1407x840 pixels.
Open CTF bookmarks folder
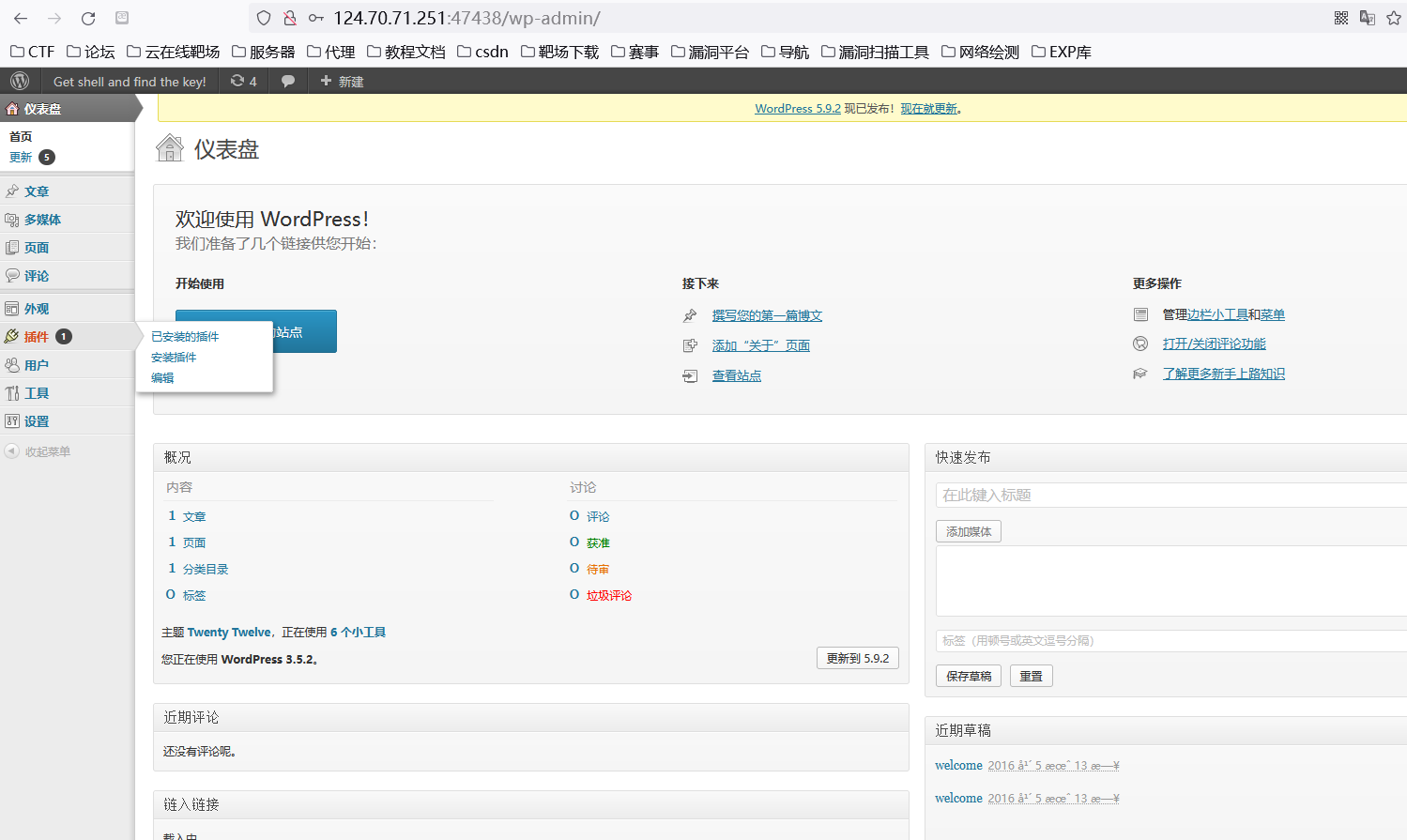pos(32,52)
